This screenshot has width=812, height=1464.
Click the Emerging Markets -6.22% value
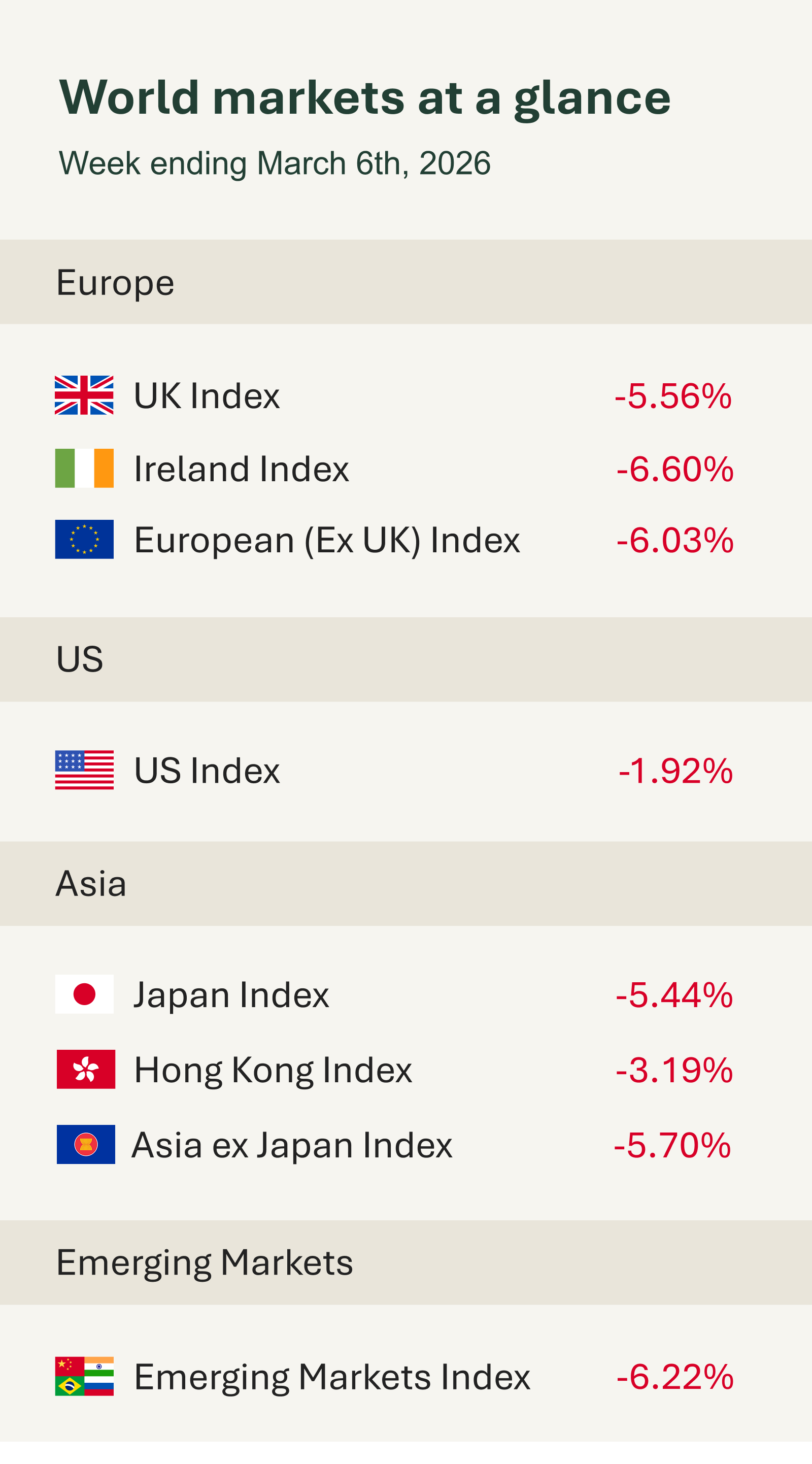coord(675,1377)
